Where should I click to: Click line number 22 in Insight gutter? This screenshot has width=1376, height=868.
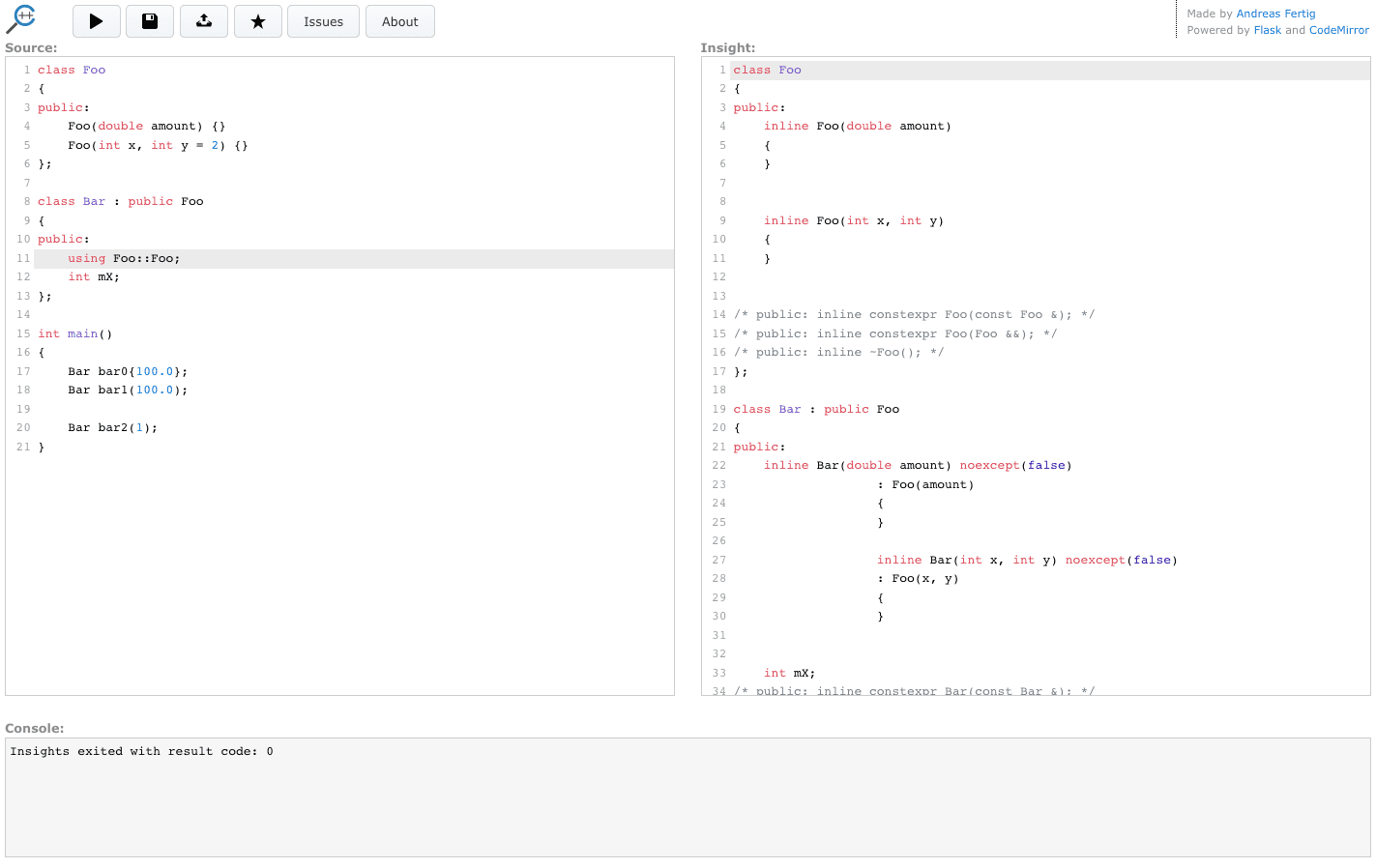(718, 466)
